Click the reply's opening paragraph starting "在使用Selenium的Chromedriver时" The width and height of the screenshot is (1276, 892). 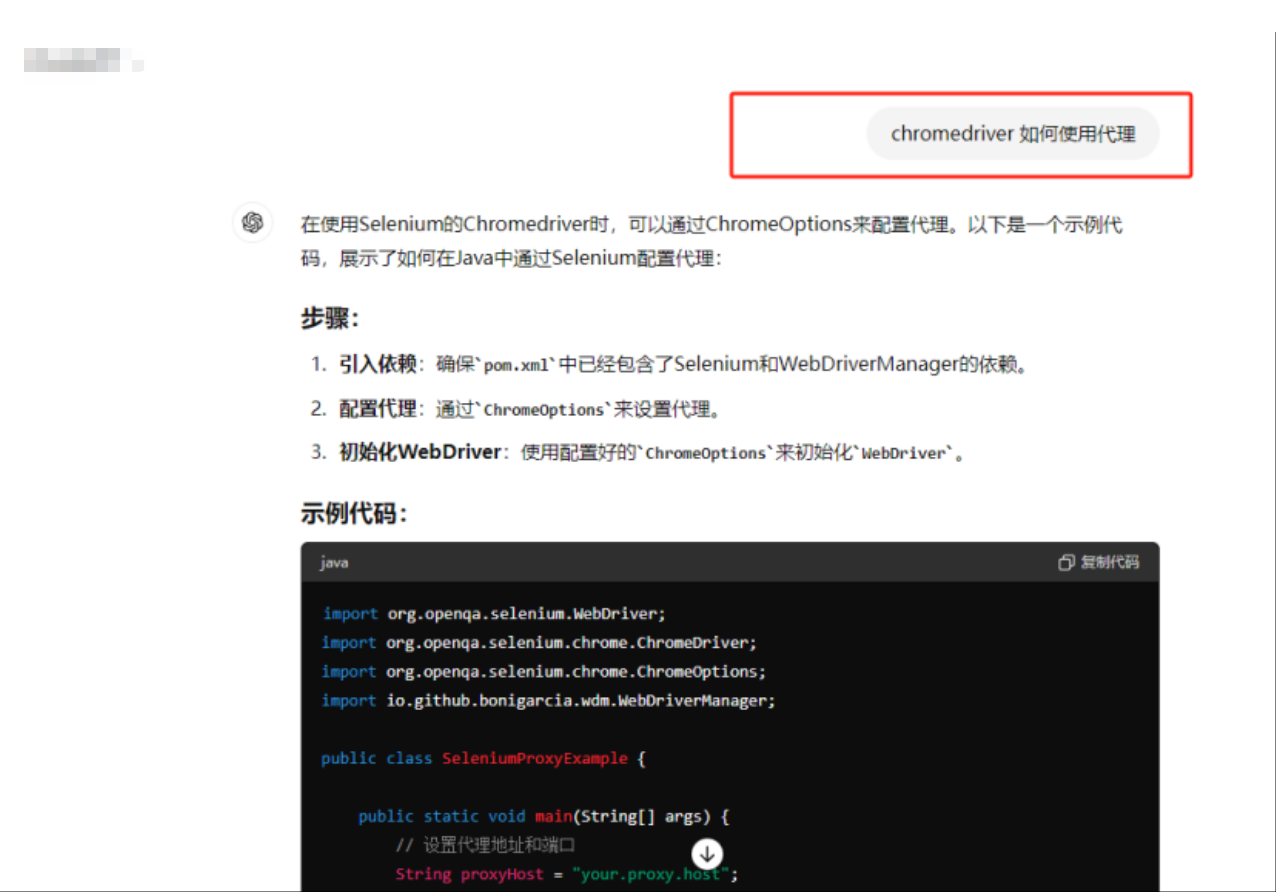click(x=711, y=241)
